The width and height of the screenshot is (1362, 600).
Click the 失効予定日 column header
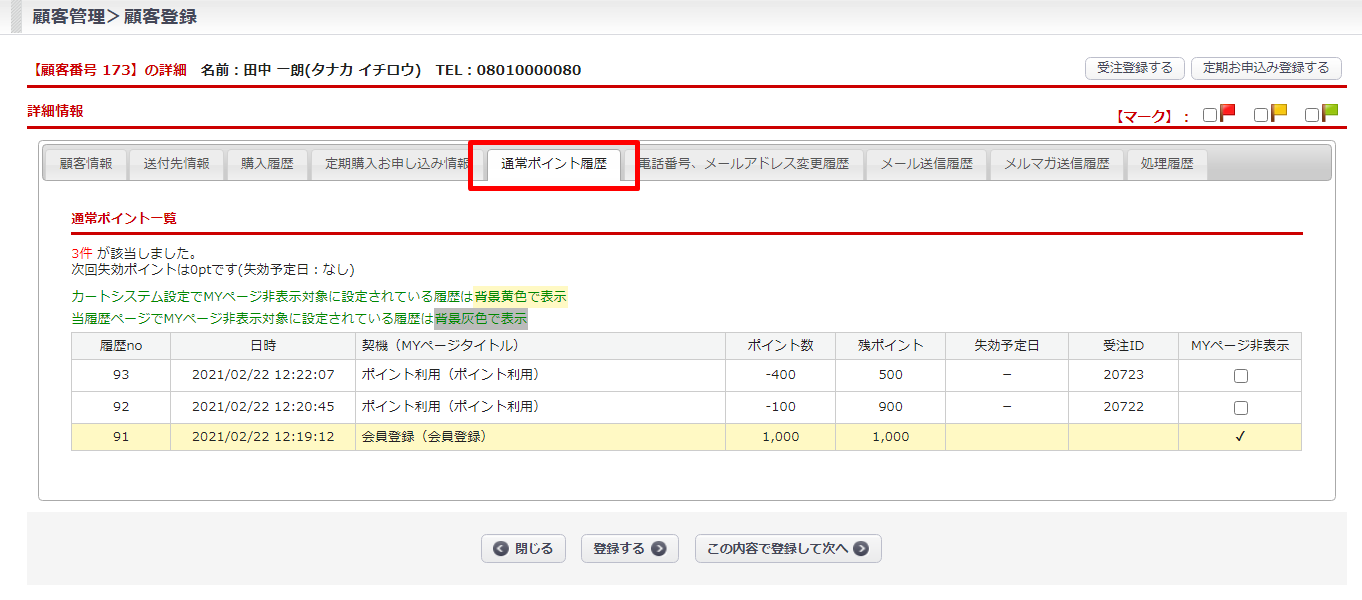(x=1007, y=346)
